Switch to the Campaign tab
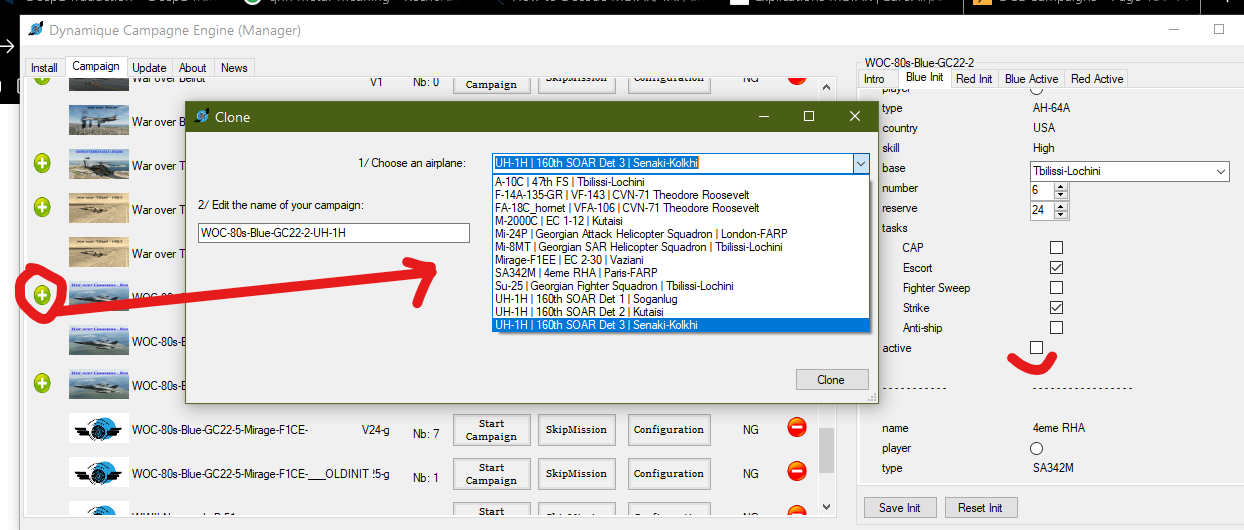The height and width of the screenshot is (530, 1244). tap(96, 66)
